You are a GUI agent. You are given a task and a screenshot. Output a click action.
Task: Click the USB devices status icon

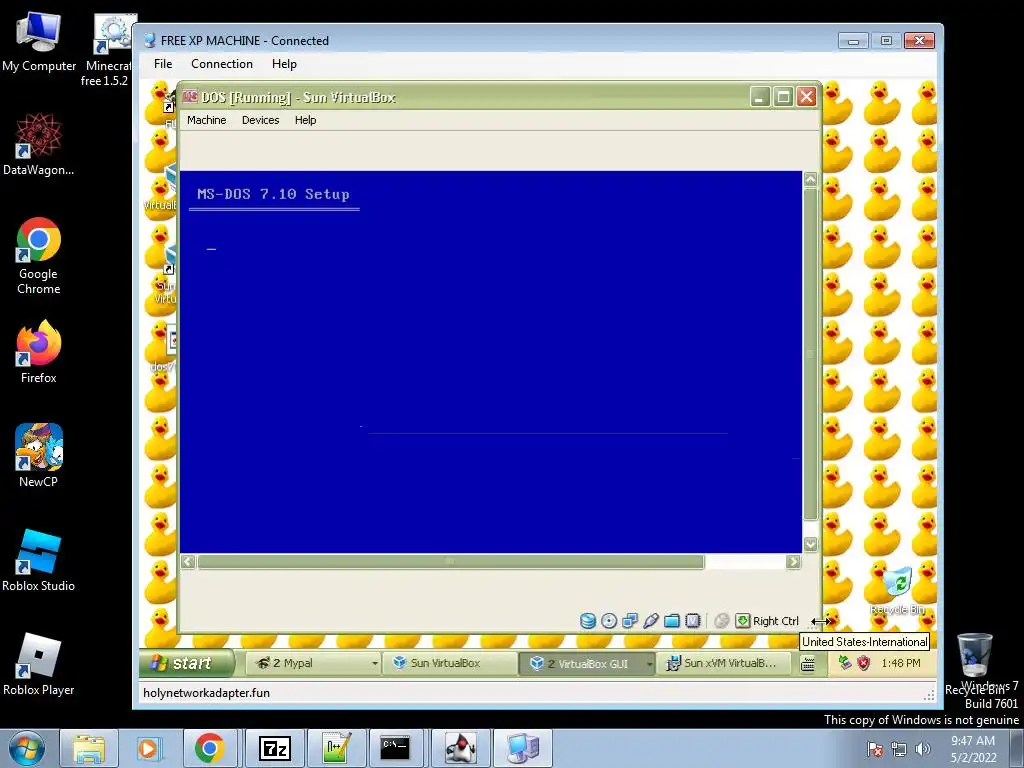[x=650, y=621]
